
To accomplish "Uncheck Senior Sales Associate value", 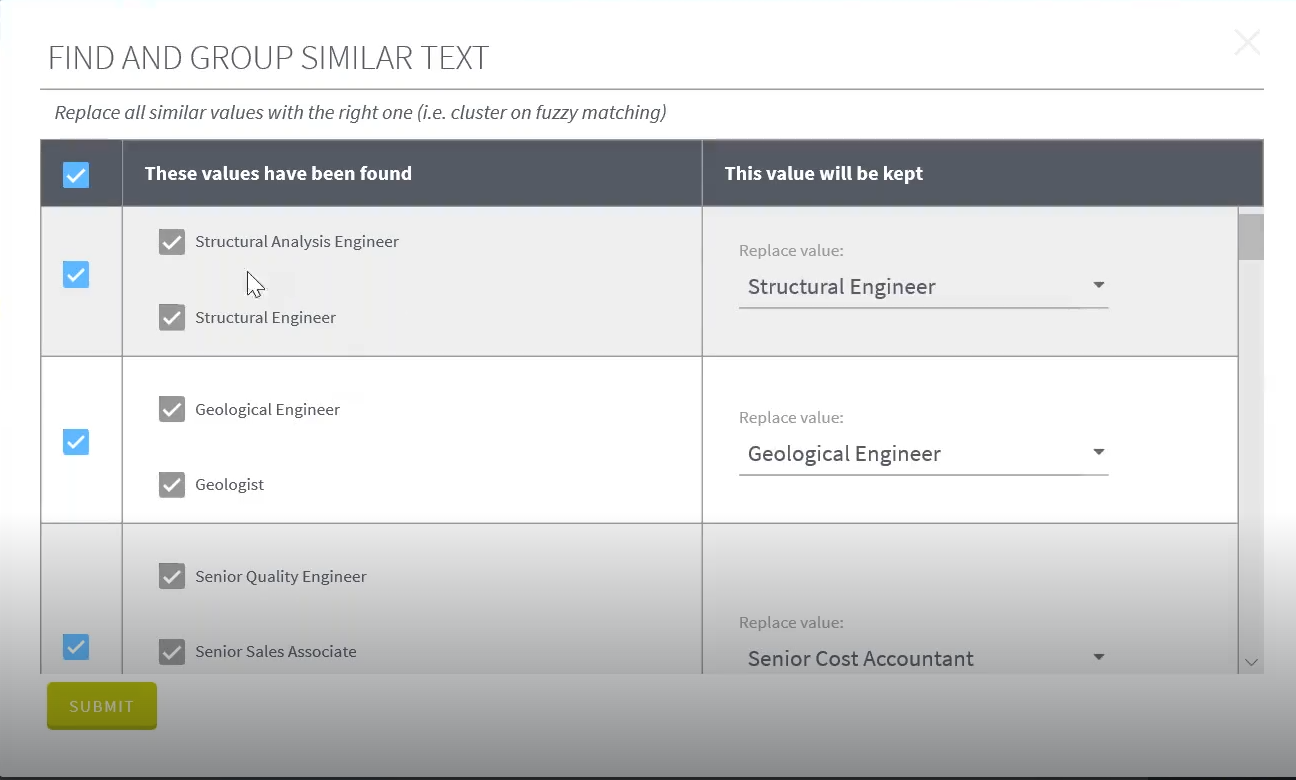I will (x=172, y=652).
